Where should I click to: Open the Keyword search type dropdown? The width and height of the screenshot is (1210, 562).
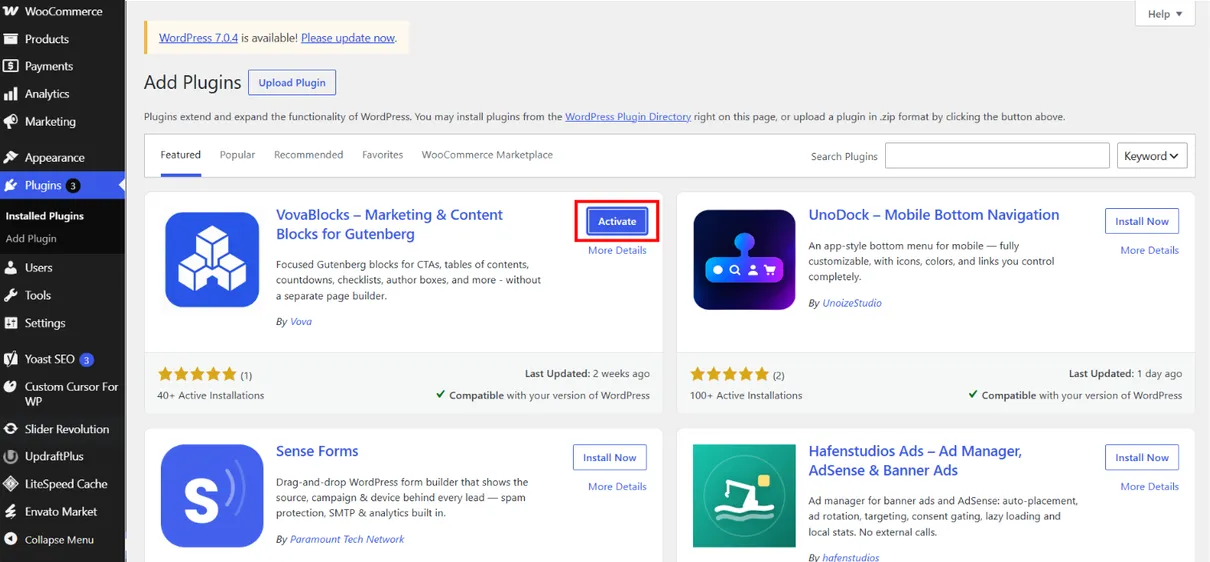[1152, 156]
